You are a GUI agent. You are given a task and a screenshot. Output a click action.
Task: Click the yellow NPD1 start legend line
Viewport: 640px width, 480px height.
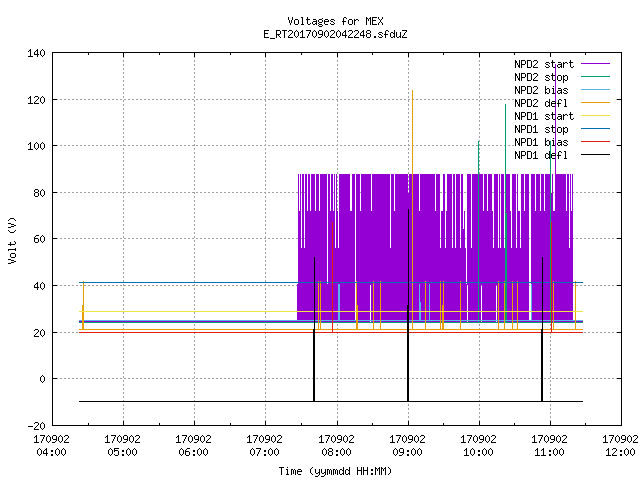pyautogui.click(x=595, y=116)
